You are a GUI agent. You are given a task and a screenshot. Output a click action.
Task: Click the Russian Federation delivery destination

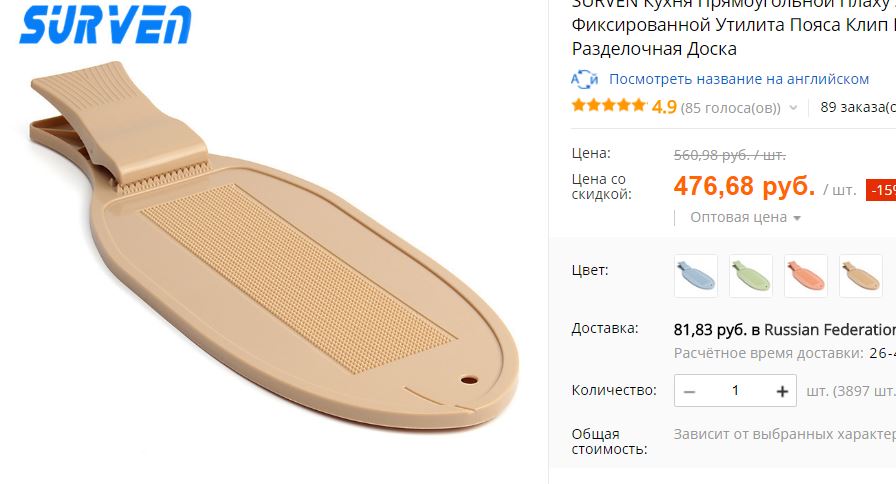(830, 330)
